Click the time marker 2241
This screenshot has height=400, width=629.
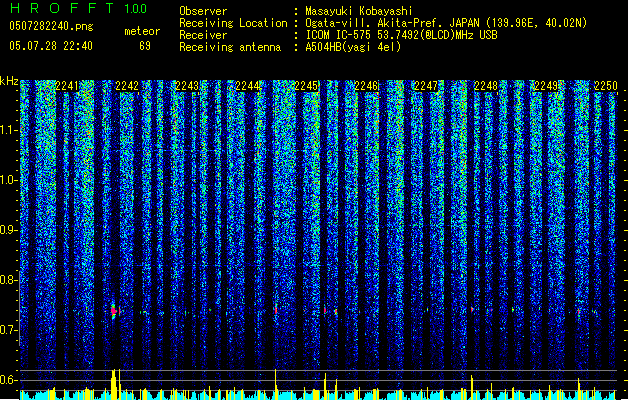(67, 86)
